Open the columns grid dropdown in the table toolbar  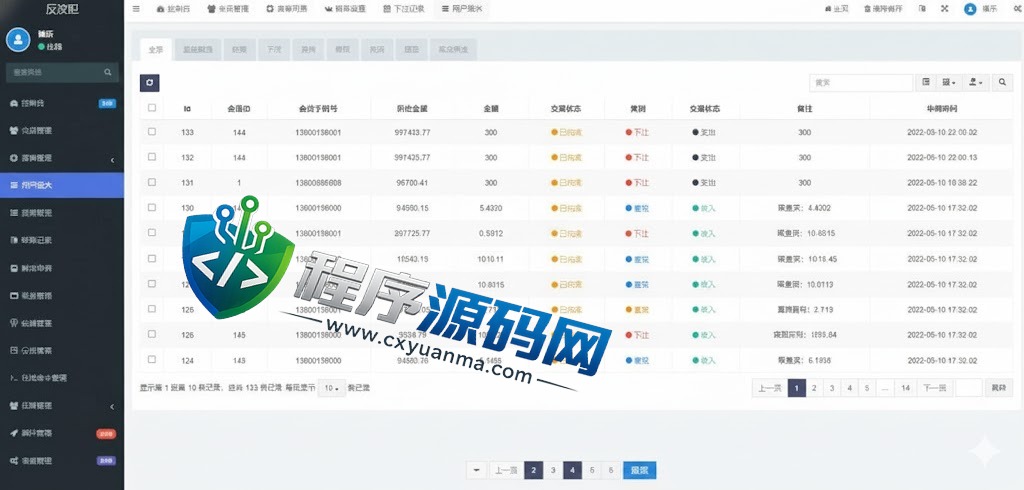pyautogui.click(x=949, y=82)
